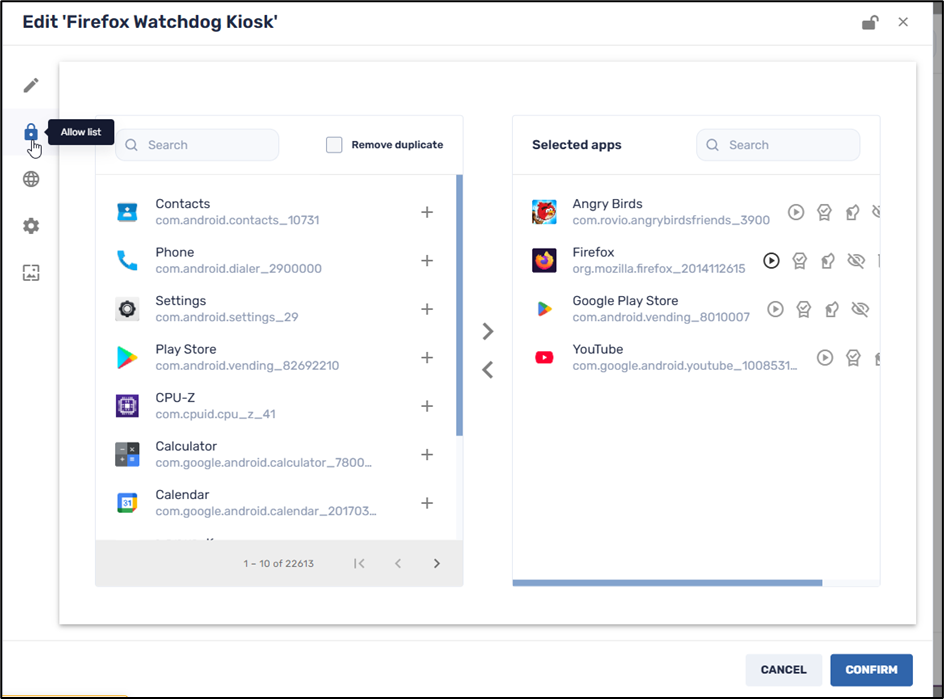Viewport: 944px width, 699px height.
Task: Click the badge icon beside Angry Birds
Action: point(824,211)
